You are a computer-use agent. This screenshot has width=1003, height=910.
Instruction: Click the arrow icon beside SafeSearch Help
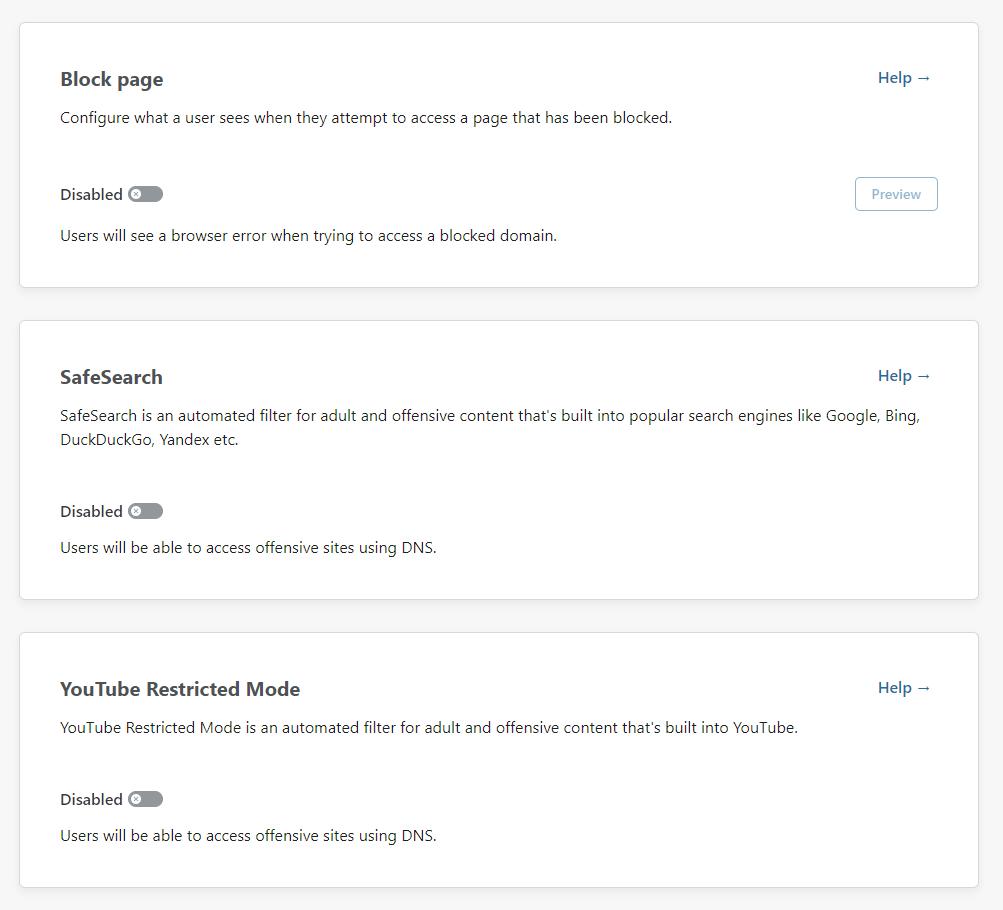pos(924,376)
